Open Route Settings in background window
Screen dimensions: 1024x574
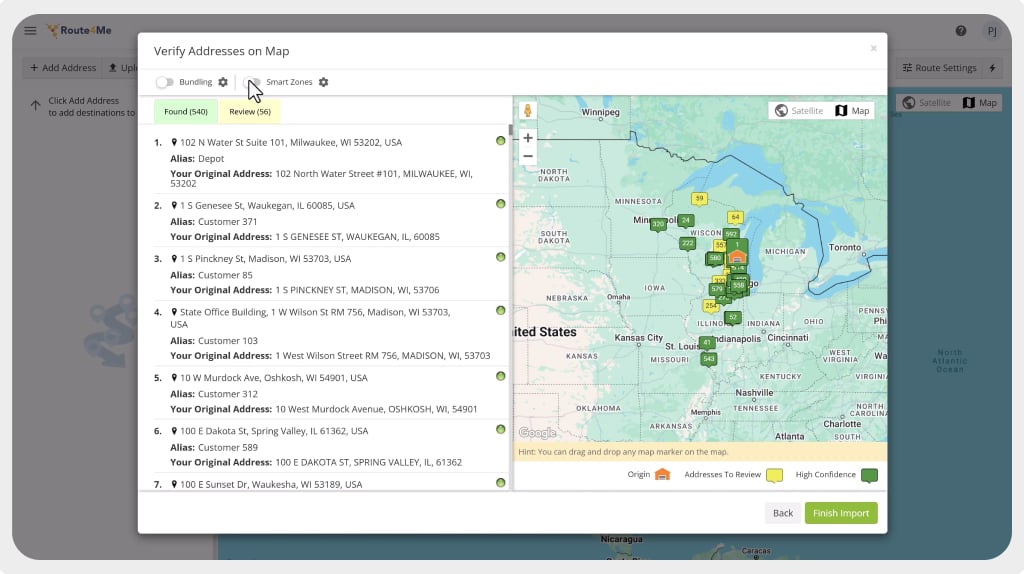(939, 68)
